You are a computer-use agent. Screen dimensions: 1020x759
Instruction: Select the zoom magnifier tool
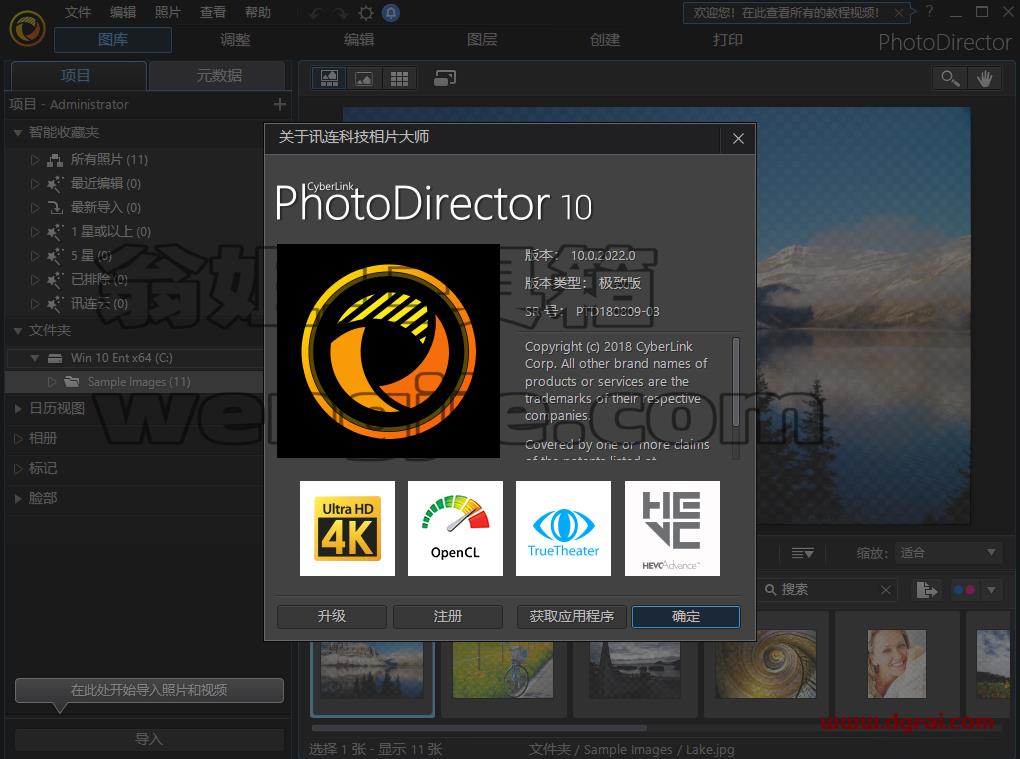click(950, 79)
